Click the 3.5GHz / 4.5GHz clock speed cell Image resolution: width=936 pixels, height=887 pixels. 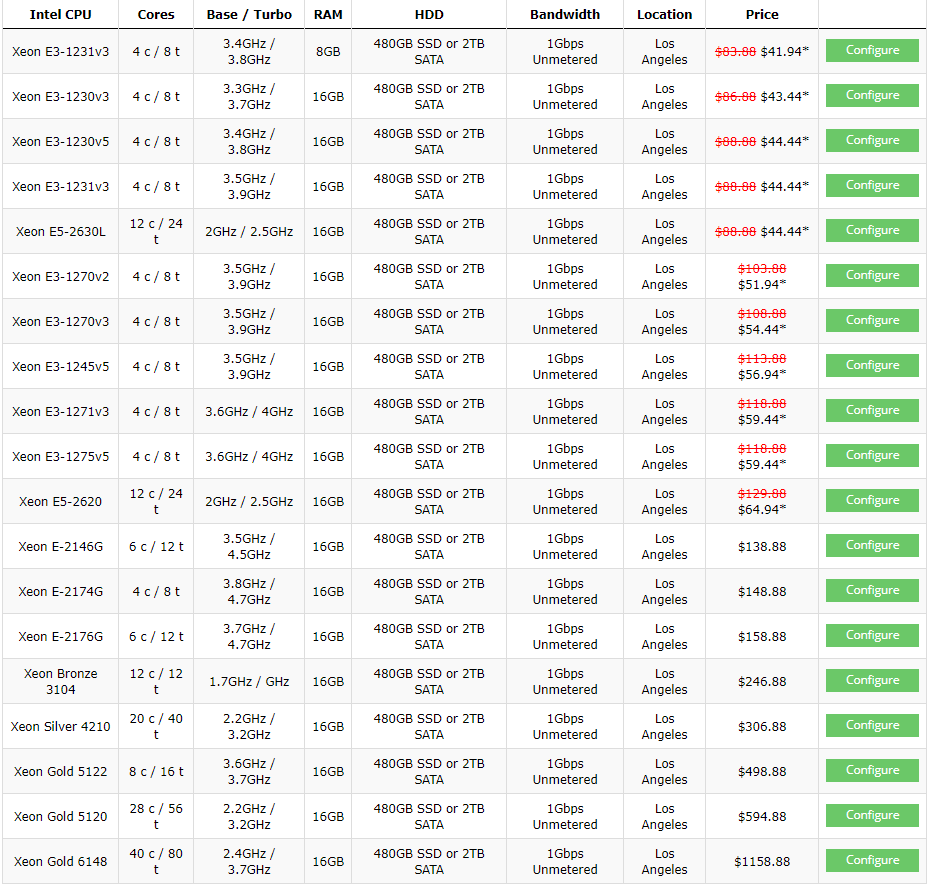pyautogui.click(x=249, y=547)
